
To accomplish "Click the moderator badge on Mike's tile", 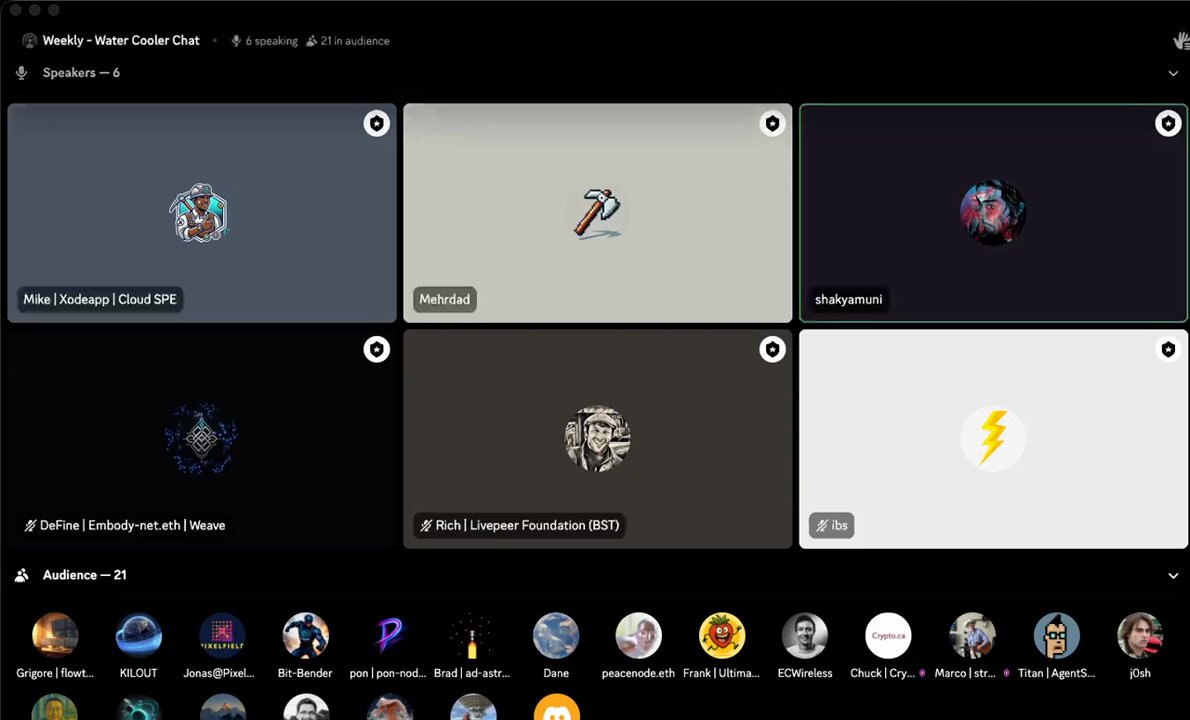I will coord(376,123).
